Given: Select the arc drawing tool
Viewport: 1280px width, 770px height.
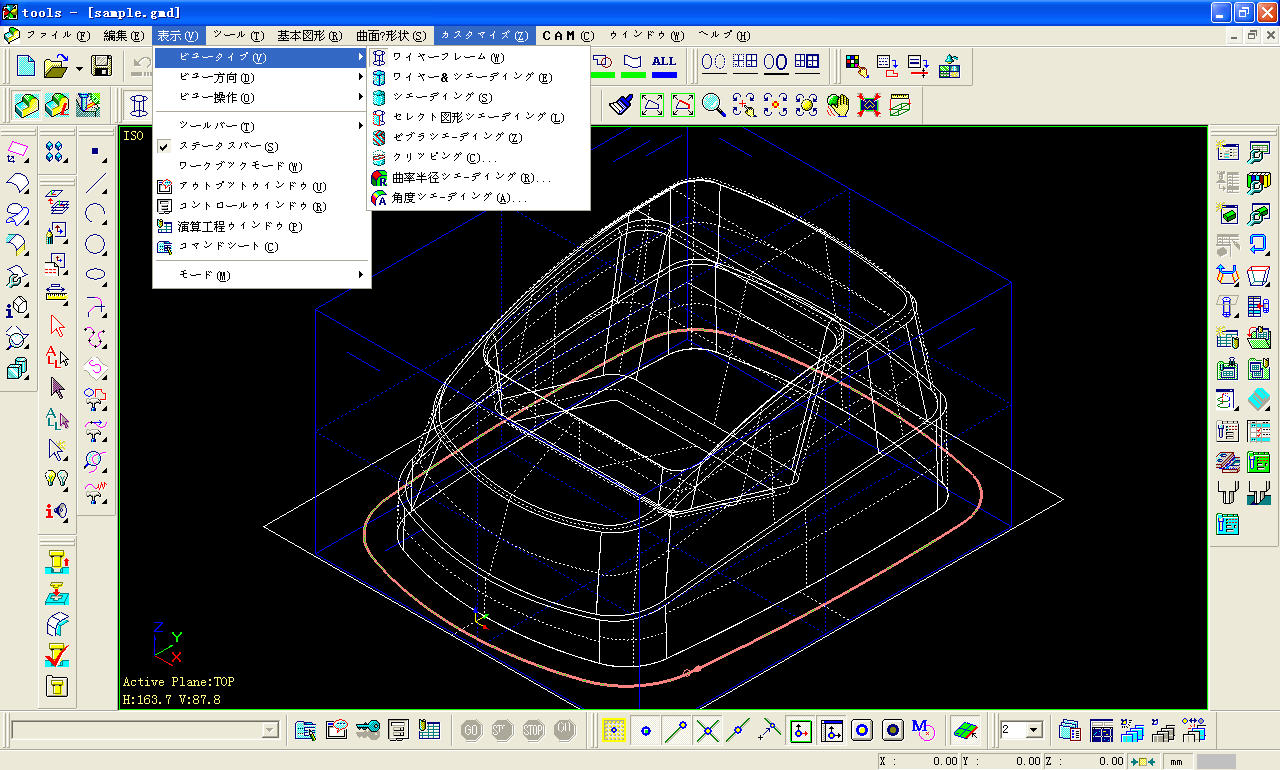Looking at the screenshot, I should pos(96,214).
